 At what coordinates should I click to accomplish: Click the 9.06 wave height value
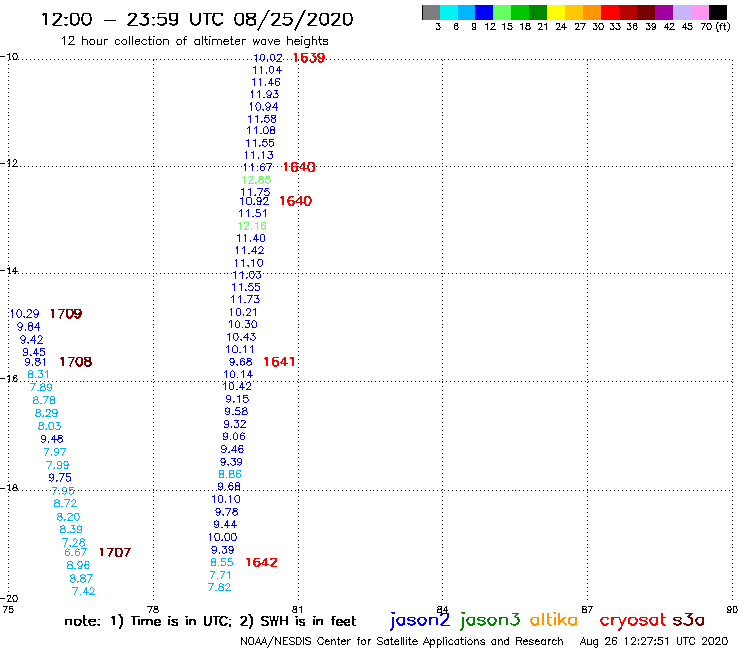pyautogui.click(x=234, y=437)
